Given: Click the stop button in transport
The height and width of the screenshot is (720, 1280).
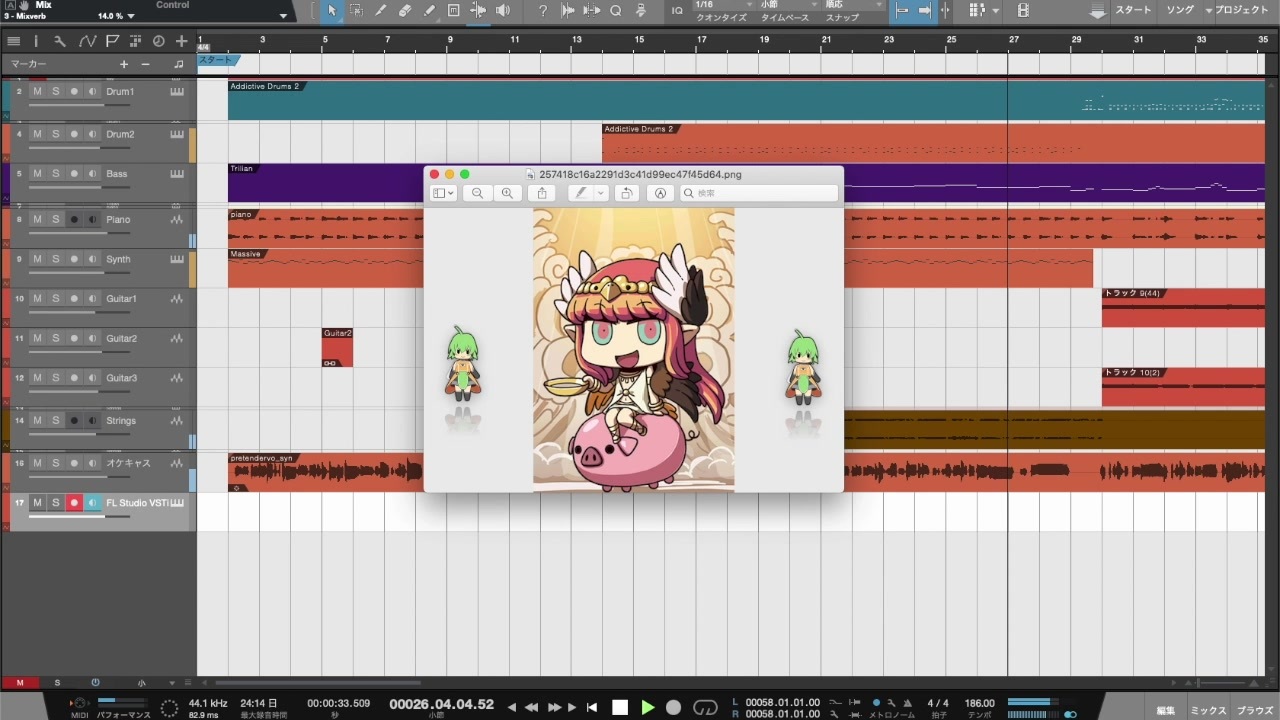Looking at the screenshot, I should [620, 707].
